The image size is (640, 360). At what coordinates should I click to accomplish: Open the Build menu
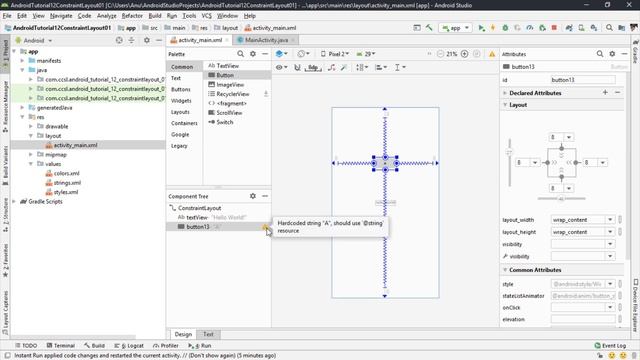[155, 16]
